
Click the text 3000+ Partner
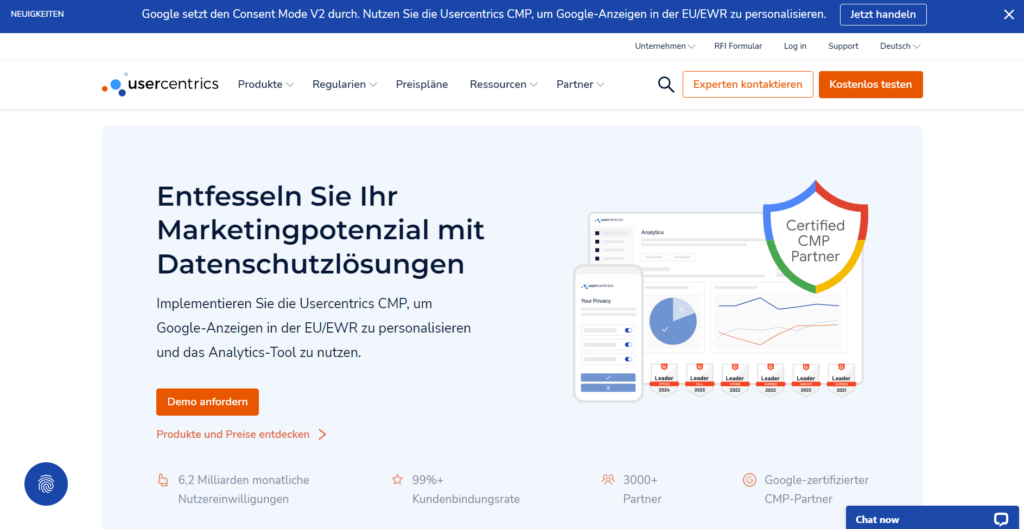[643, 489]
